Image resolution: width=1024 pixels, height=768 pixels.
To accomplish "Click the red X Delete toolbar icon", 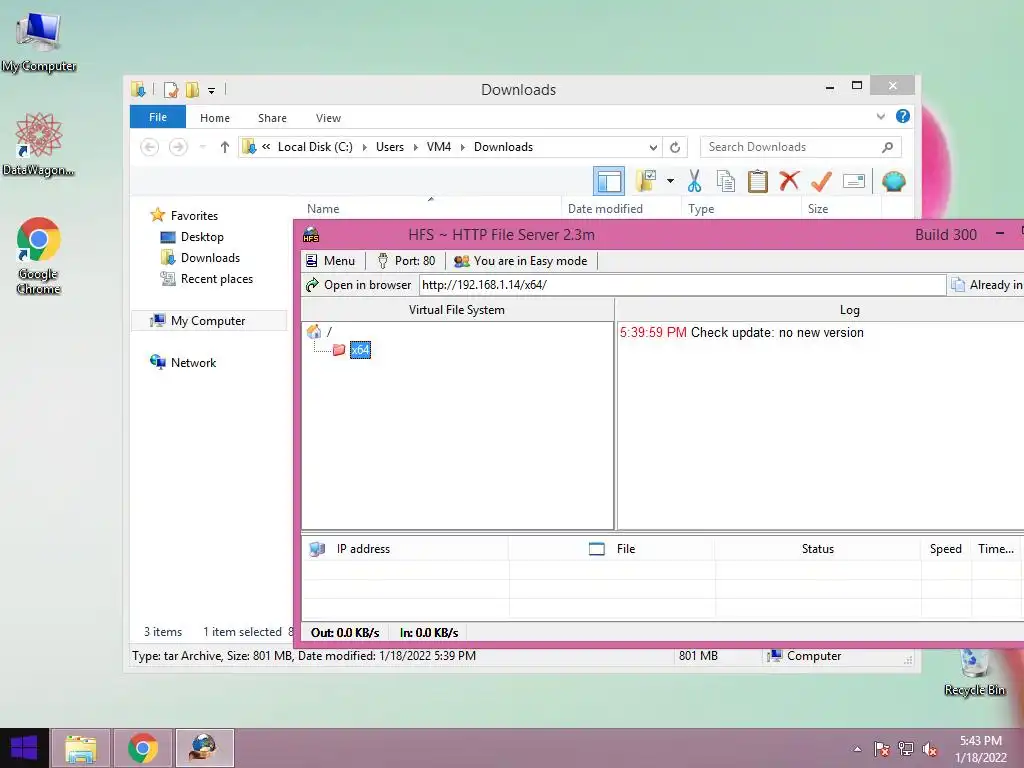I will [x=790, y=181].
